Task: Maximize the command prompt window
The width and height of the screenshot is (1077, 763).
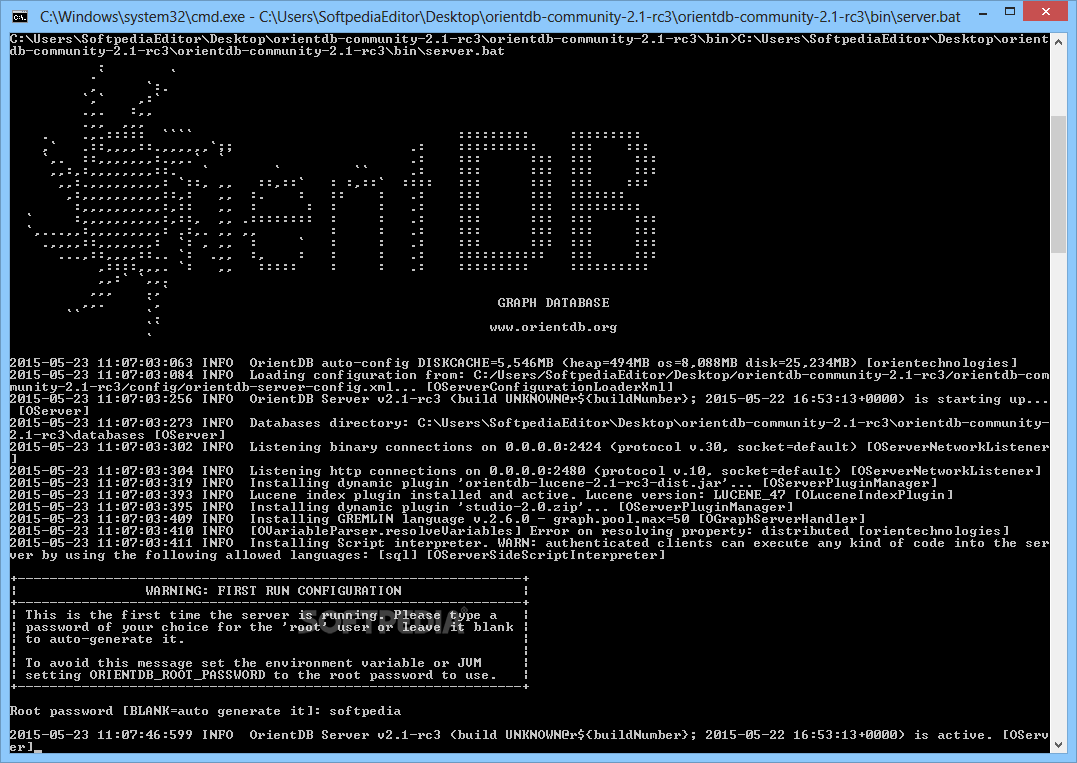Action: coord(1010,12)
